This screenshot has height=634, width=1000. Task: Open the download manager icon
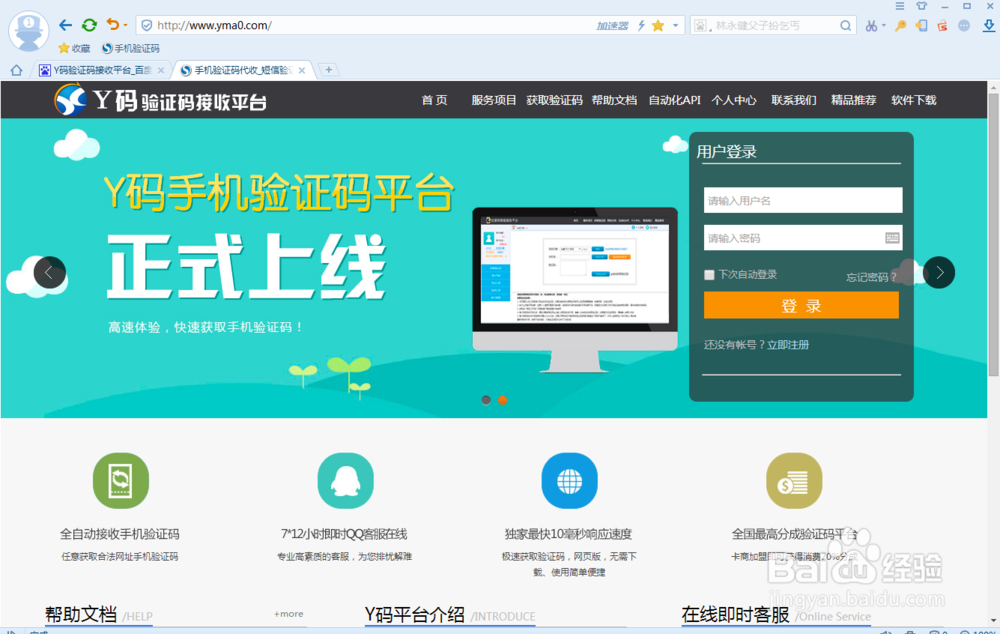990,25
